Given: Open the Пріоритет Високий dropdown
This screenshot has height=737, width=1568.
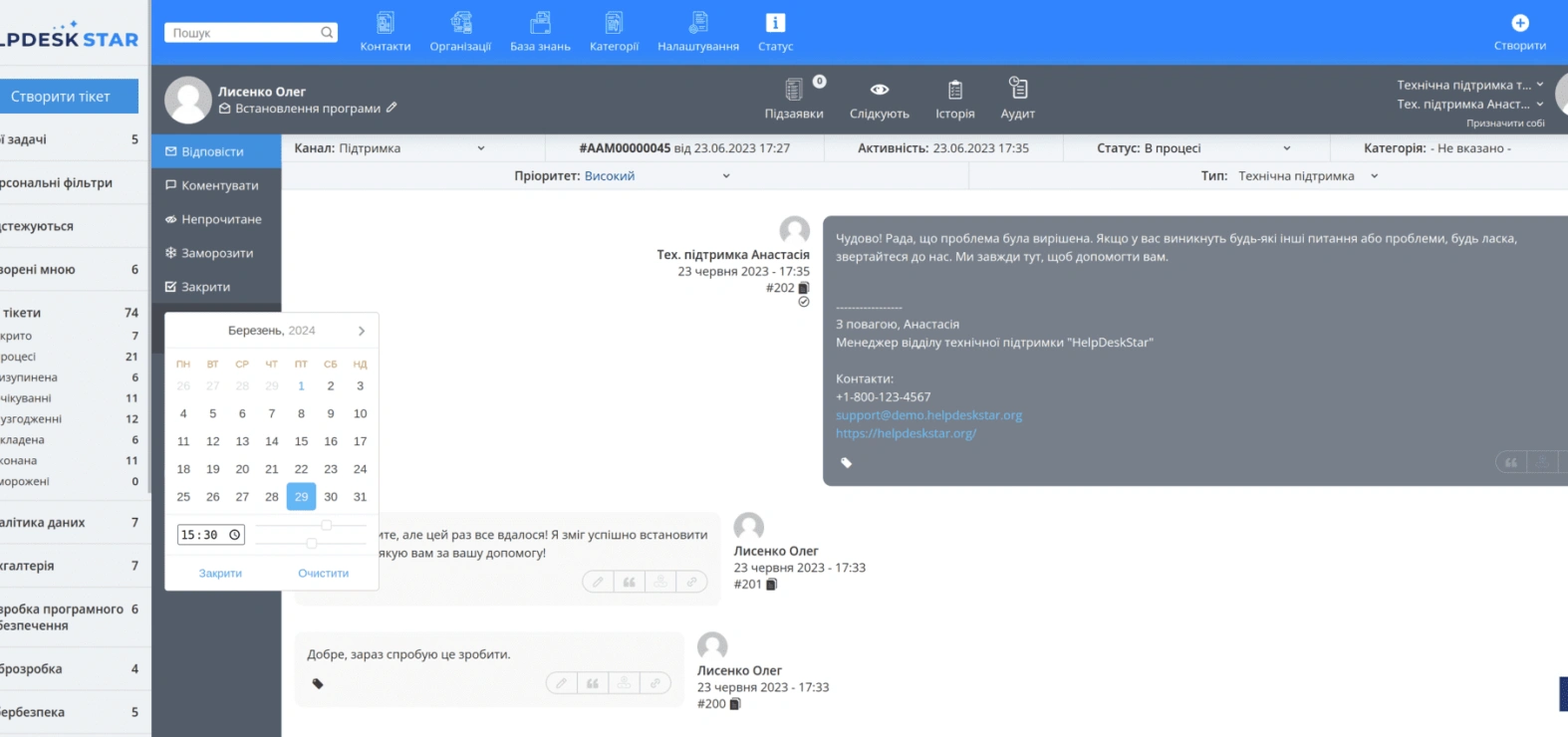Looking at the screenshot, I should tap(726, 176).
